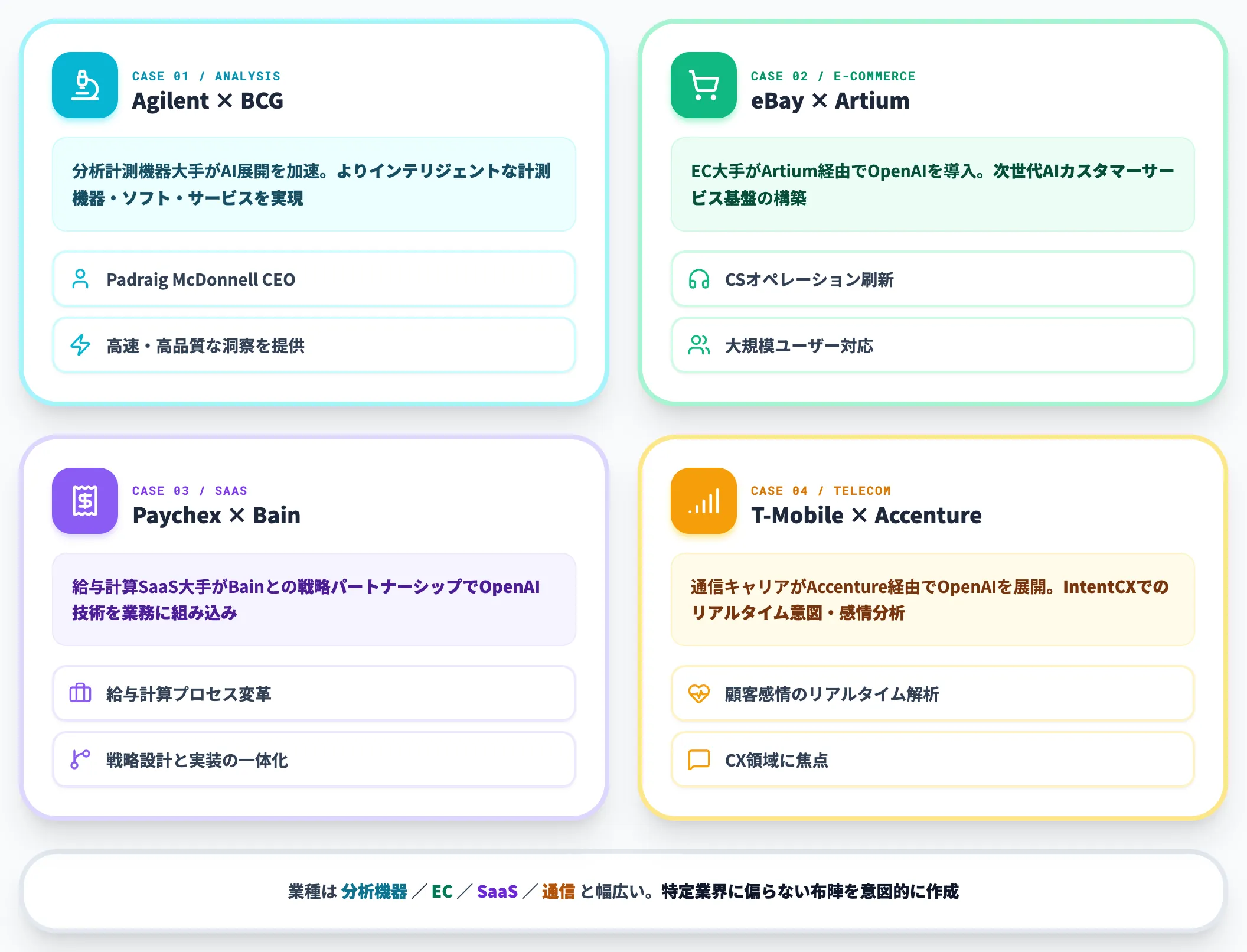Image resolution: width=1247 pixels, height=952 pixels.
Task: Select the eBay × Artium heading
Action: coord(830,101)
